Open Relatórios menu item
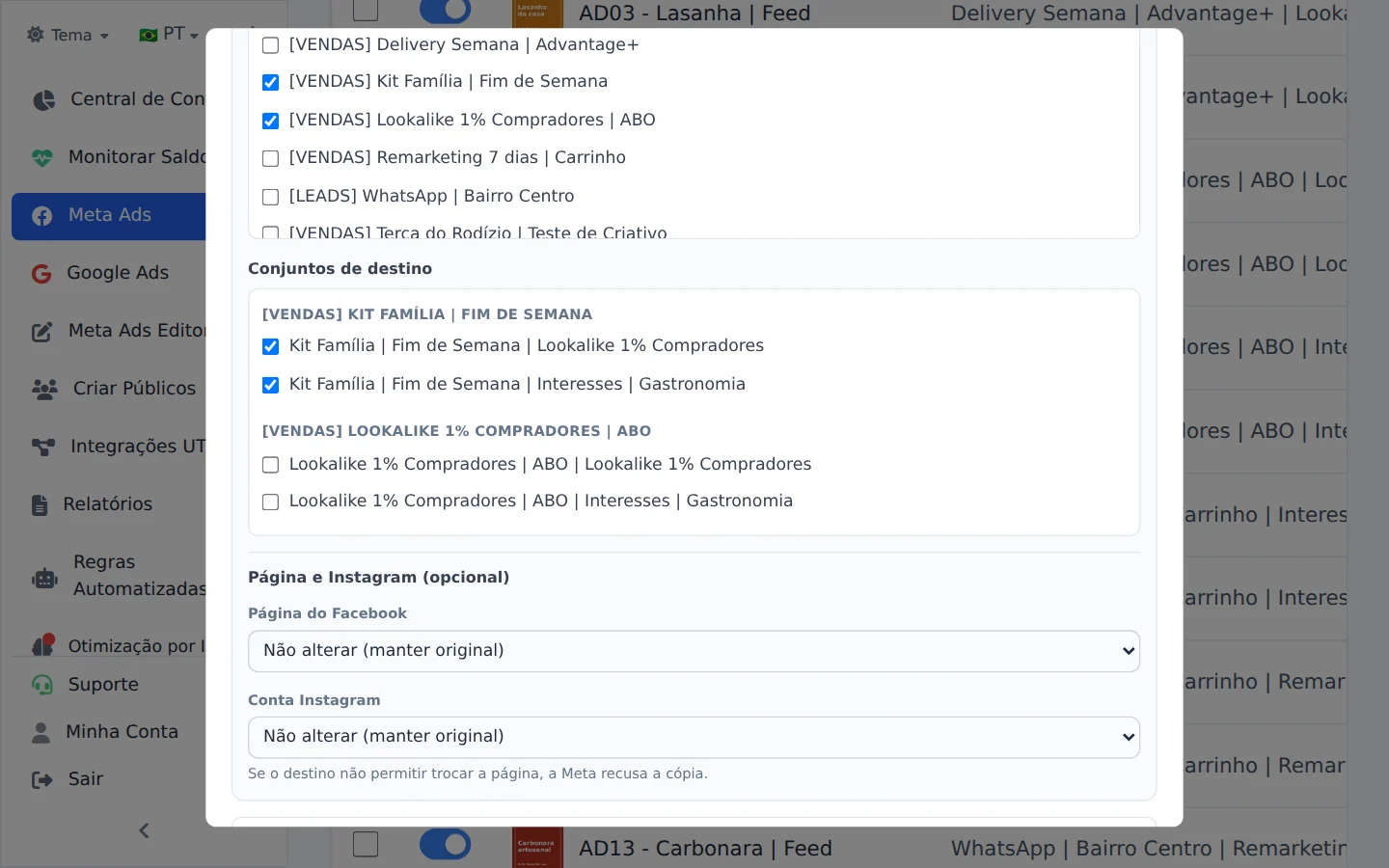1389x868 pixels. coord(108,504)
